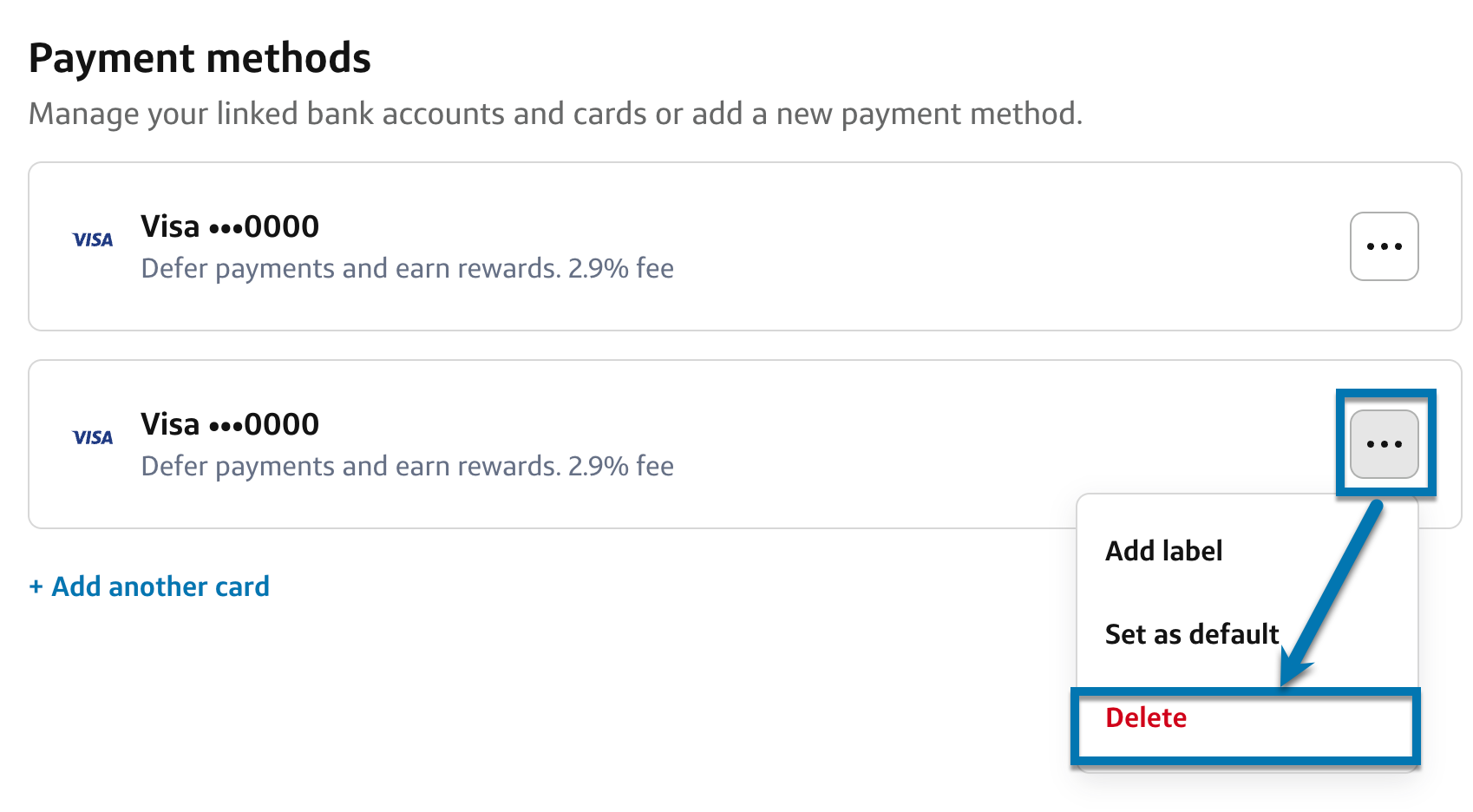Image resolution: width=1473 pixels, height=812 pixels.
Task: Click the plus sign before Add another card
Action: 36,587
